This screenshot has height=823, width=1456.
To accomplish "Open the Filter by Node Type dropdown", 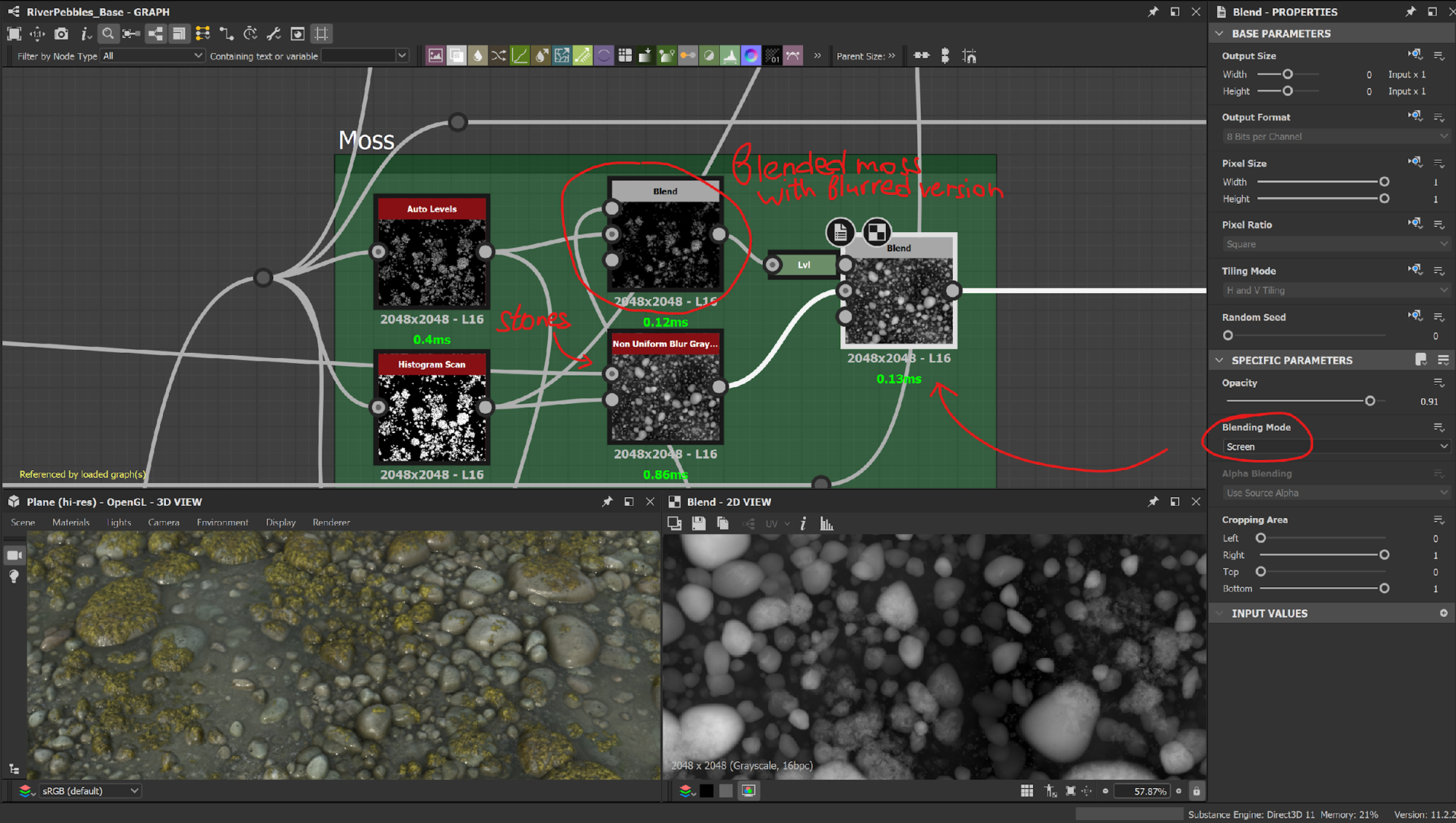I will (152, 56).
